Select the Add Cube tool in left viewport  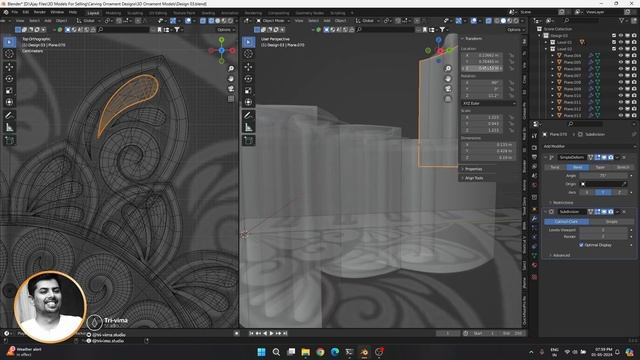coord(9,140)
